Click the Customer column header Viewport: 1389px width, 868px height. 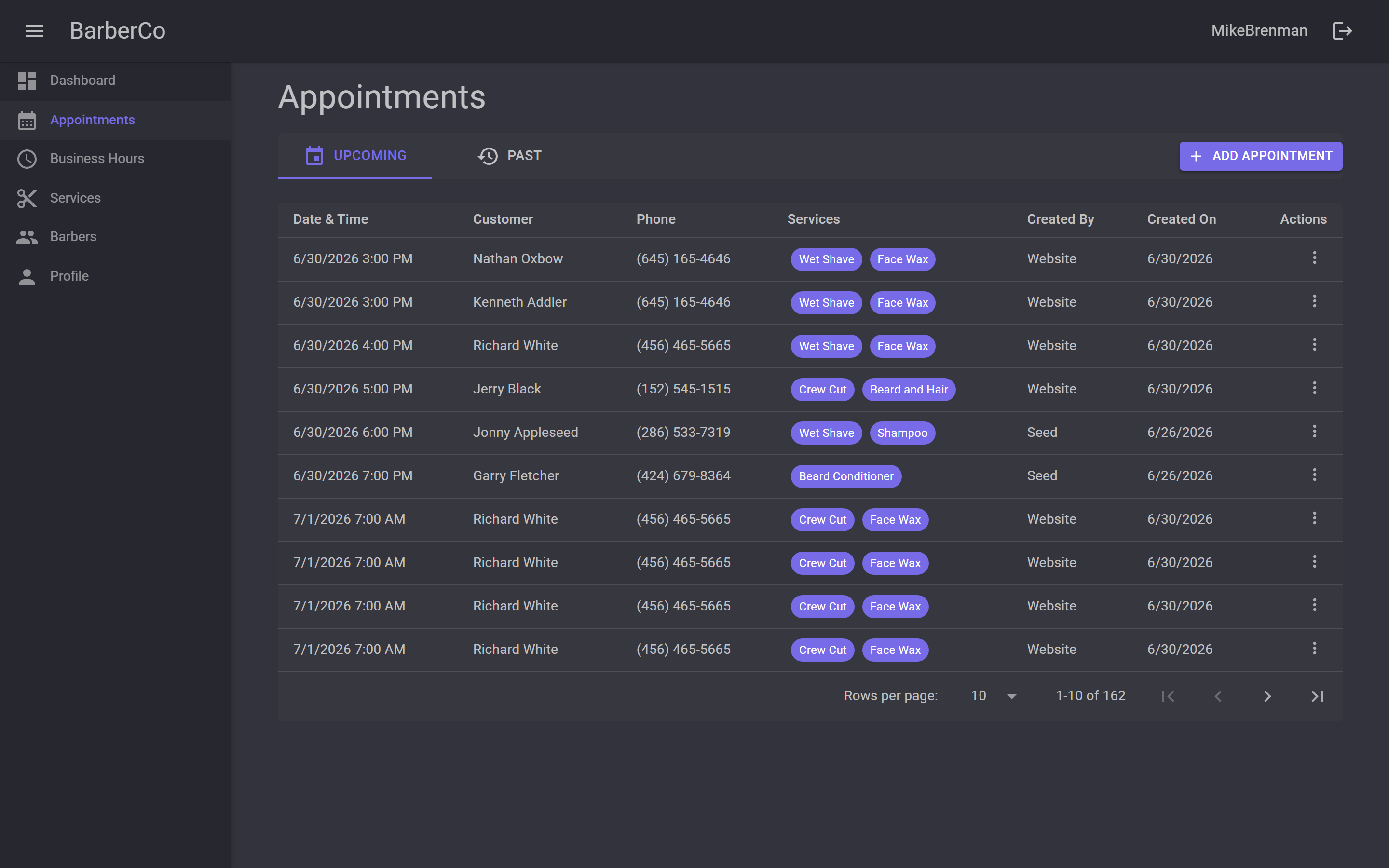(x=503, y=219)
